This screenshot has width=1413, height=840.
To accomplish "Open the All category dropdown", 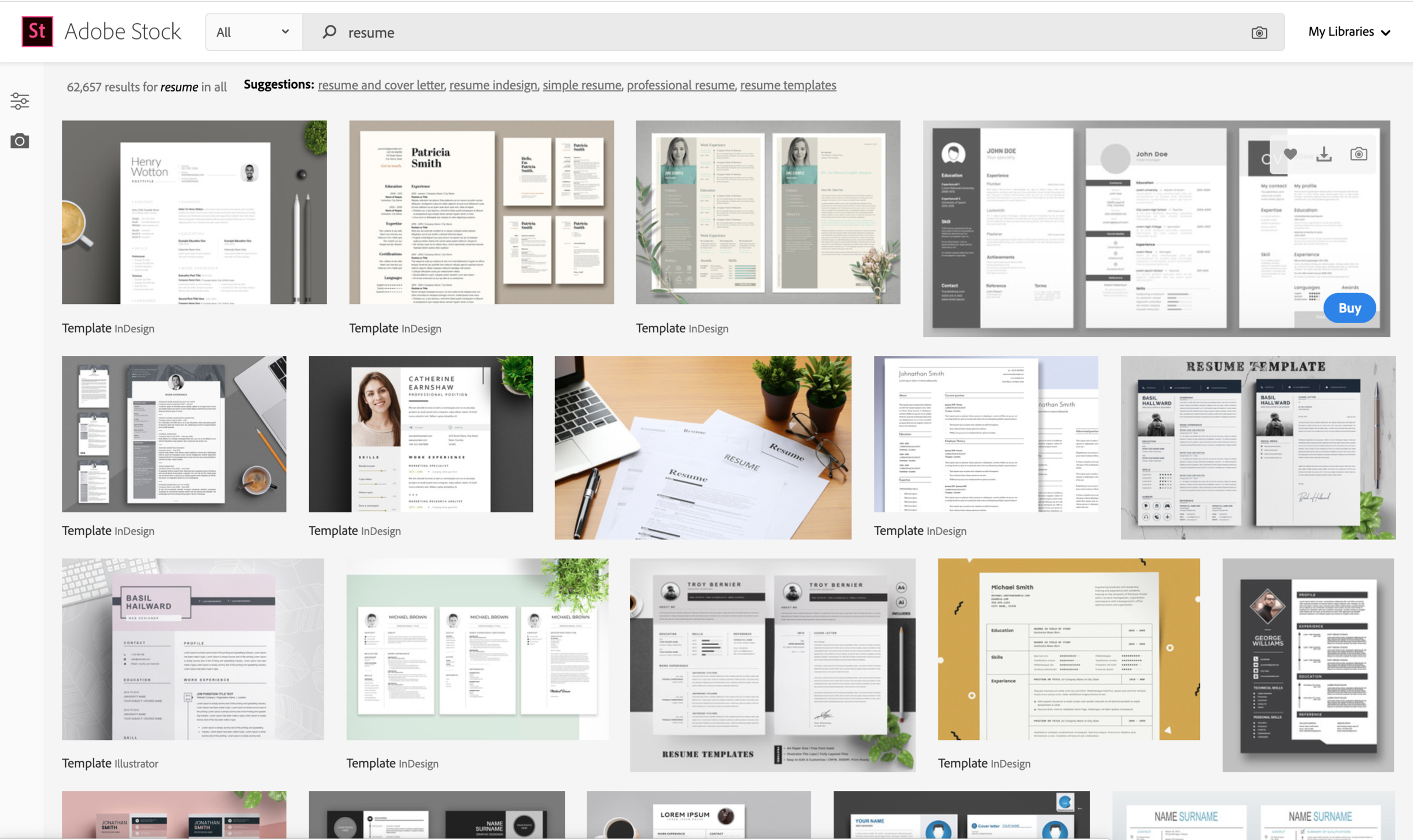I will point(253,32).
